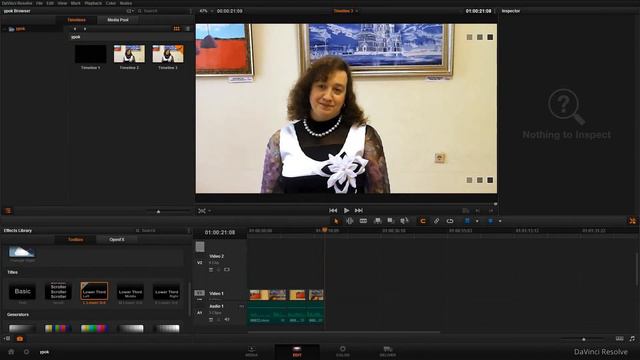The width and height of the screenshot is (640, 360).
Task: Click the blue flag icon
Action: (467, 221)
